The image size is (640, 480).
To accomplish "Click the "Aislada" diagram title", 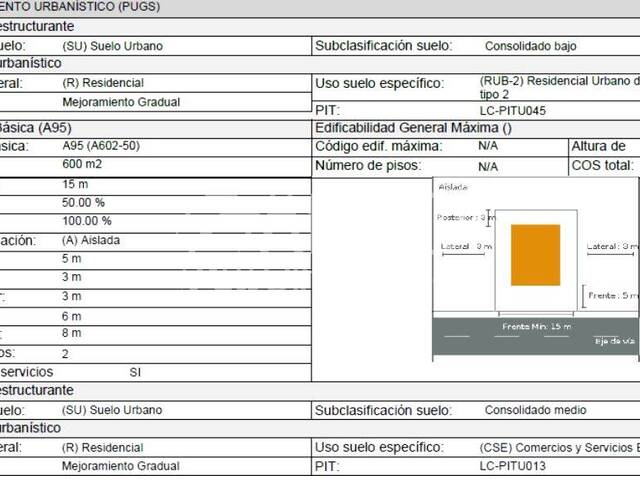I will (453, 187).
